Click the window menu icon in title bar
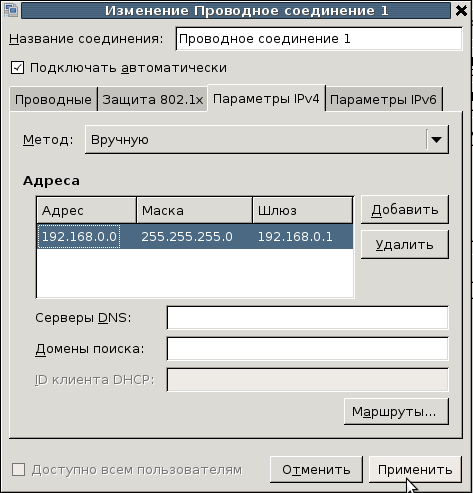This screenshot has width=473, height=493. tap(11, 10)
